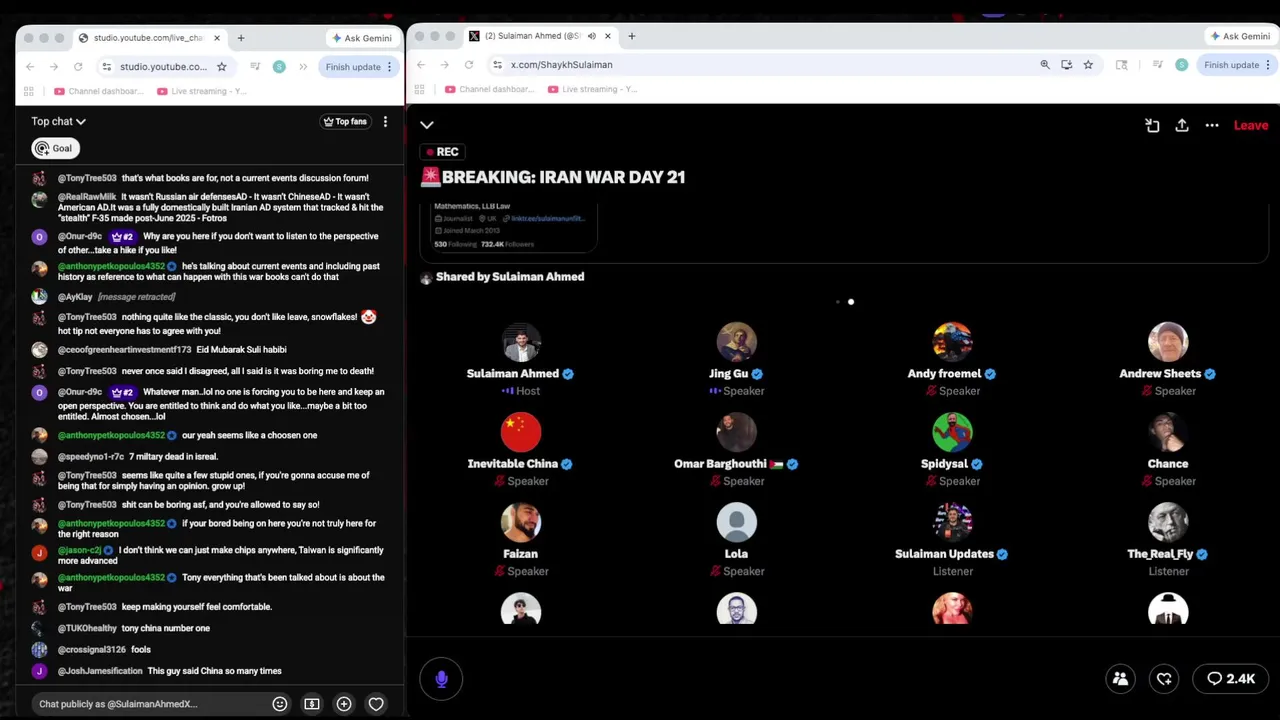Open the three-dot more menu in the Space

coord(1212,125)
